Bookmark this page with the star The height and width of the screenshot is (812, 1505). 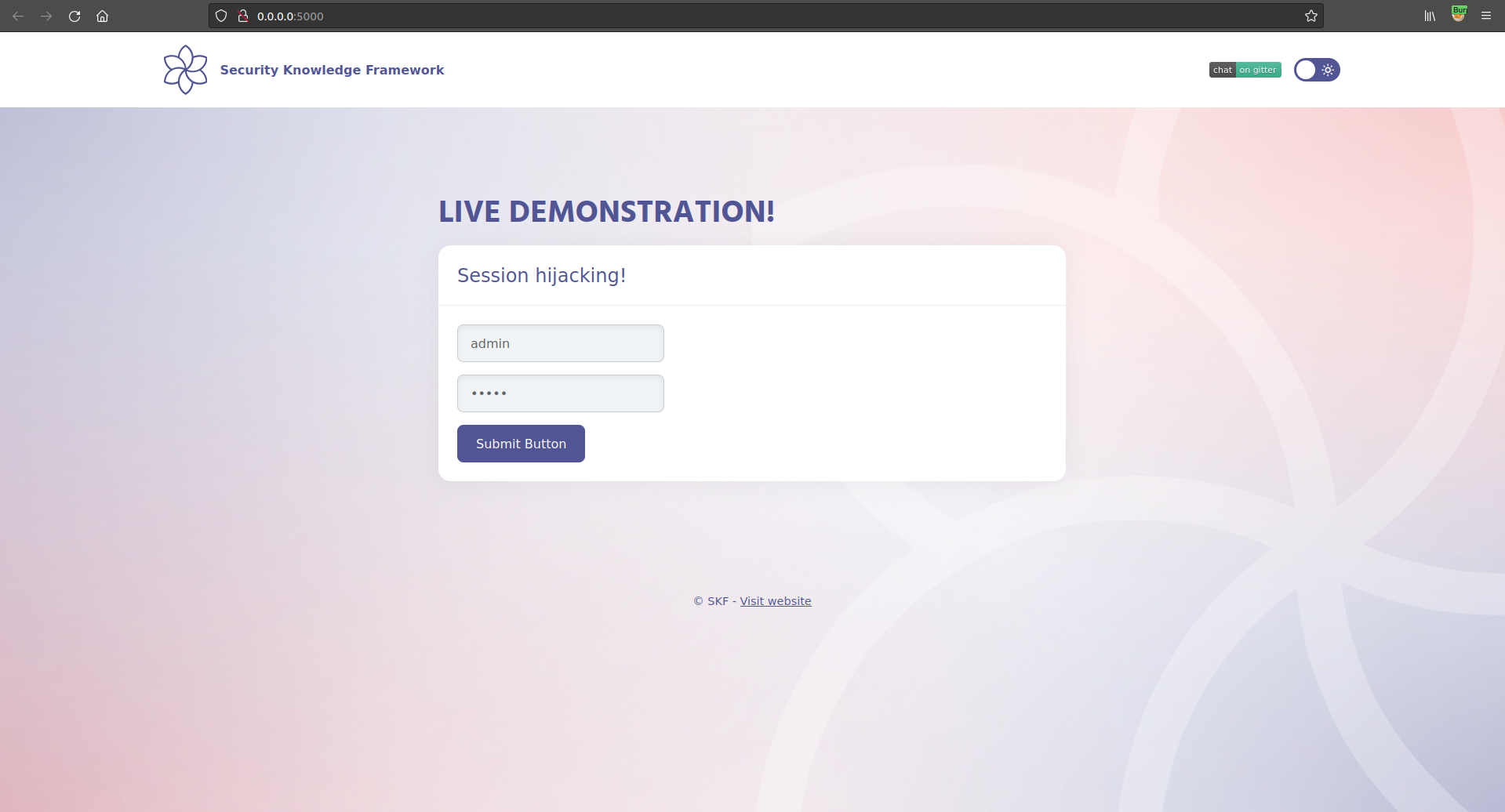tap(1311, 16)
